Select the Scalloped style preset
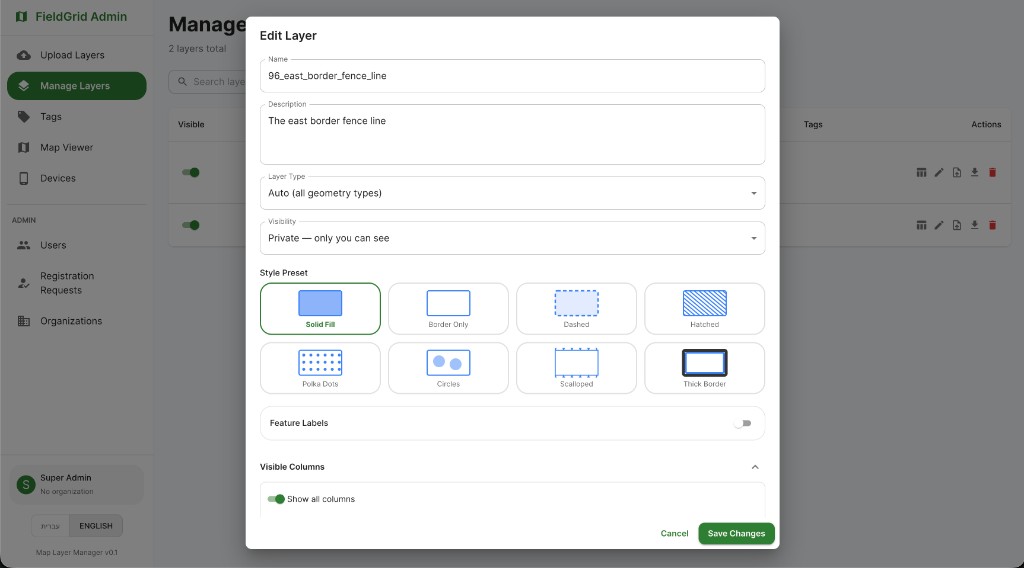This screenshot has height=568, width=1024. pyautogui.click(x=576, y=368)
